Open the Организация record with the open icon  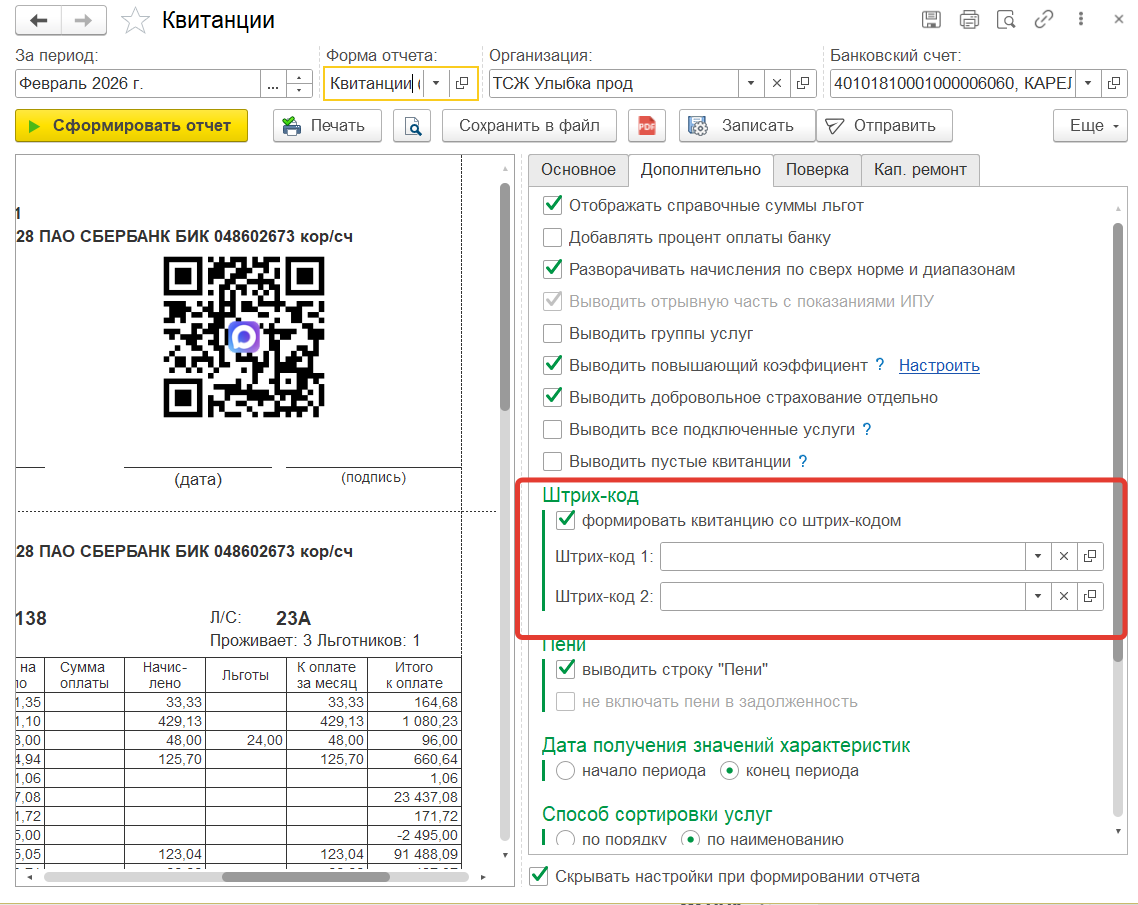point(803,84)
